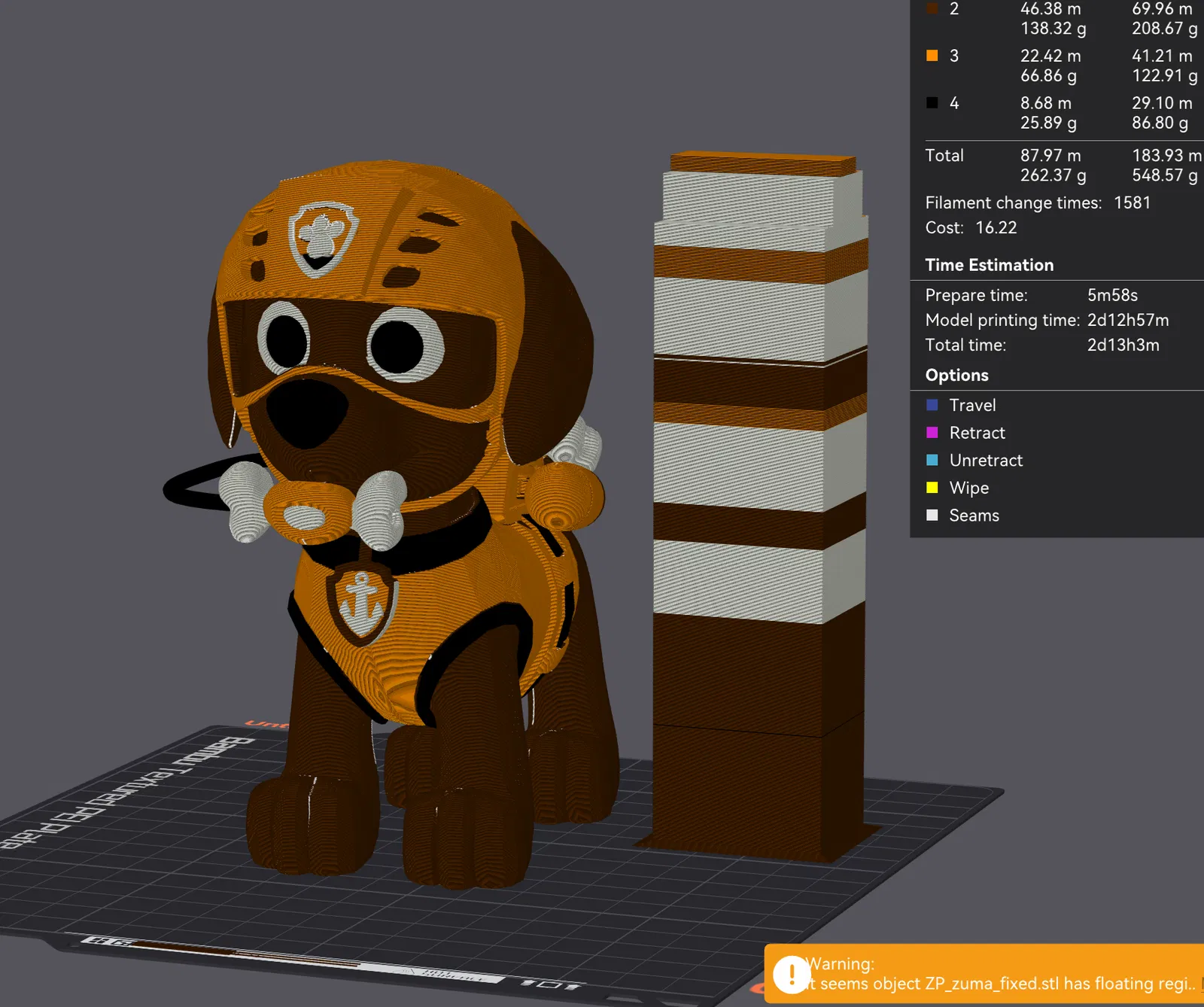
Task: Click the Total time label
Action: click(966, 345)
